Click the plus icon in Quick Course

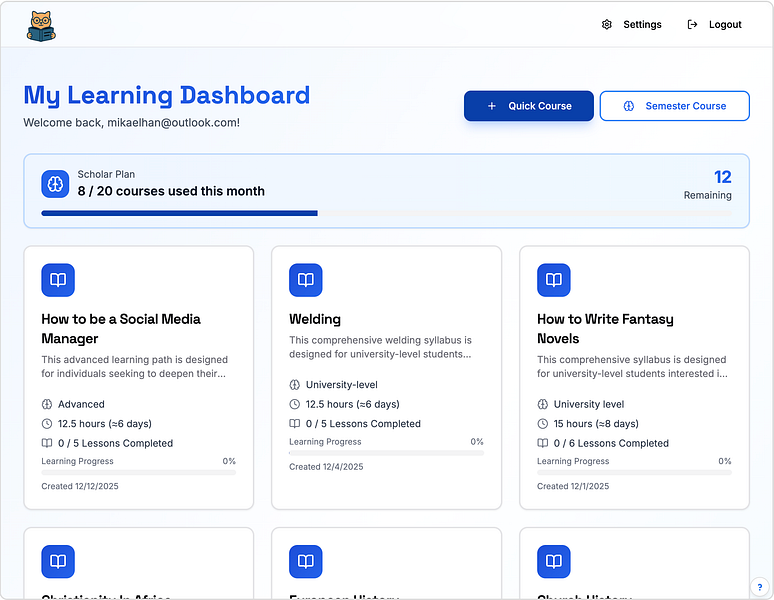tap(492, 106)
